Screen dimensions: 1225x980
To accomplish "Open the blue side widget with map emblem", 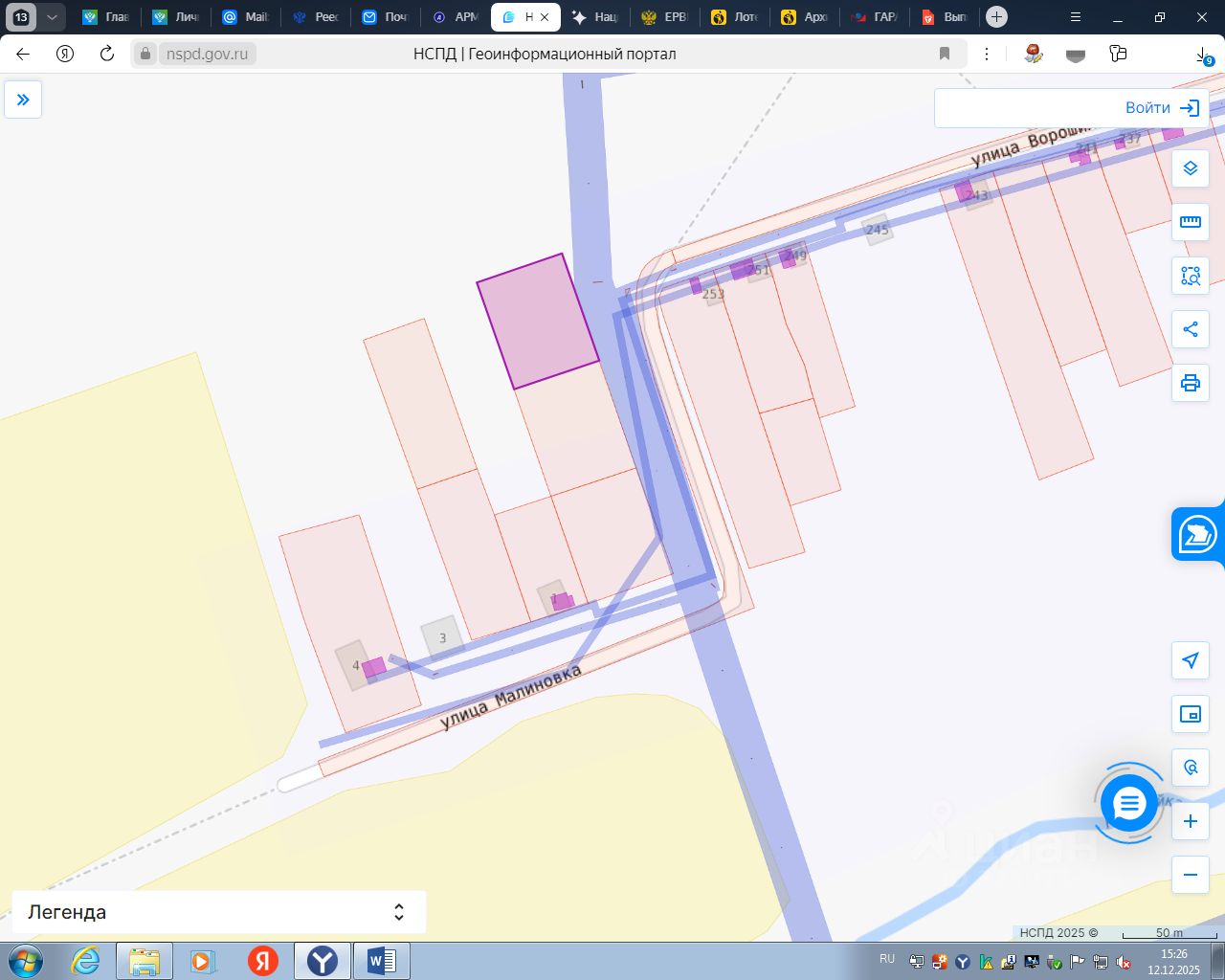I will [x=1198, y=534].
